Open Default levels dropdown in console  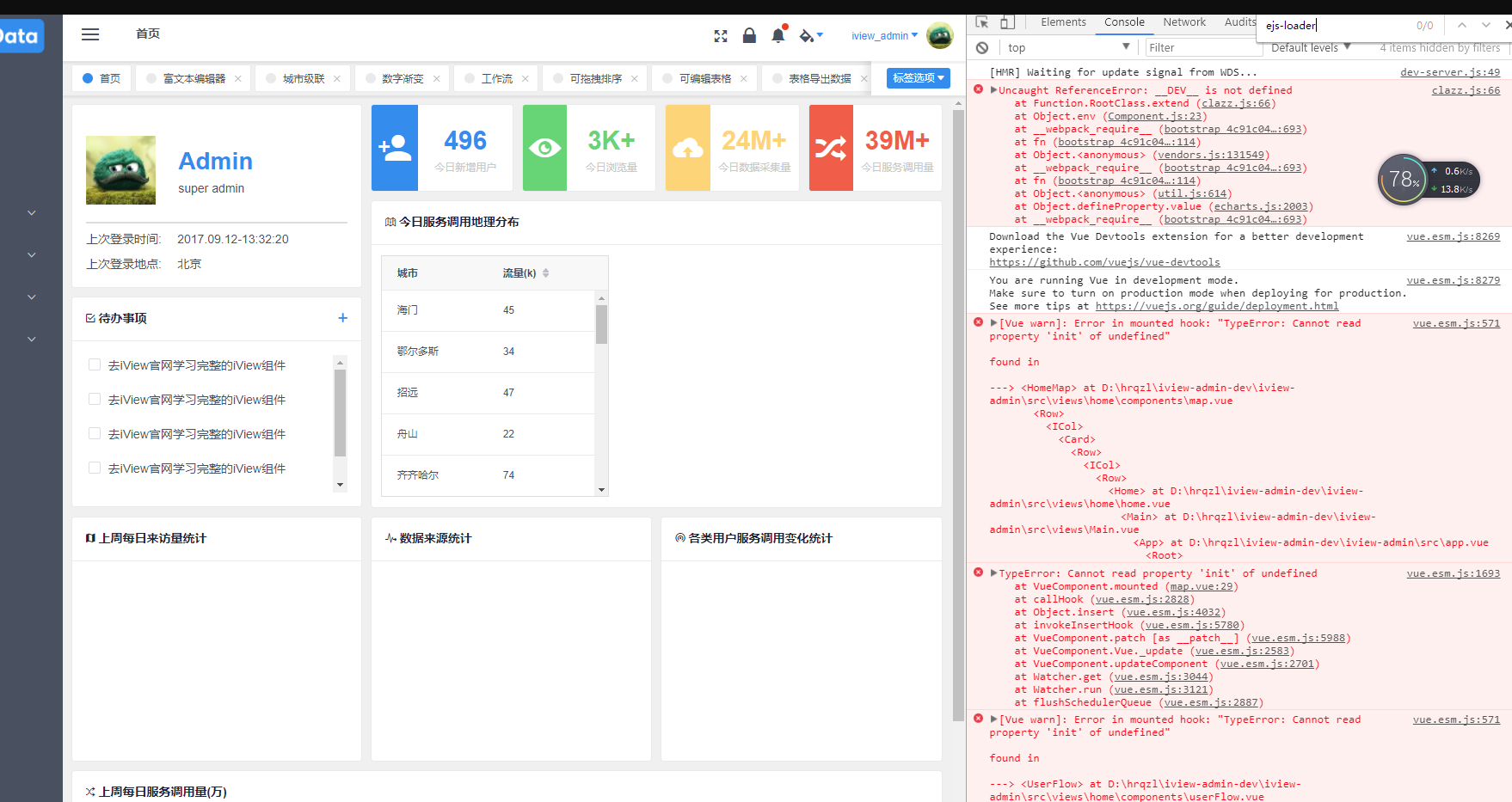[x=1311, y=48]
